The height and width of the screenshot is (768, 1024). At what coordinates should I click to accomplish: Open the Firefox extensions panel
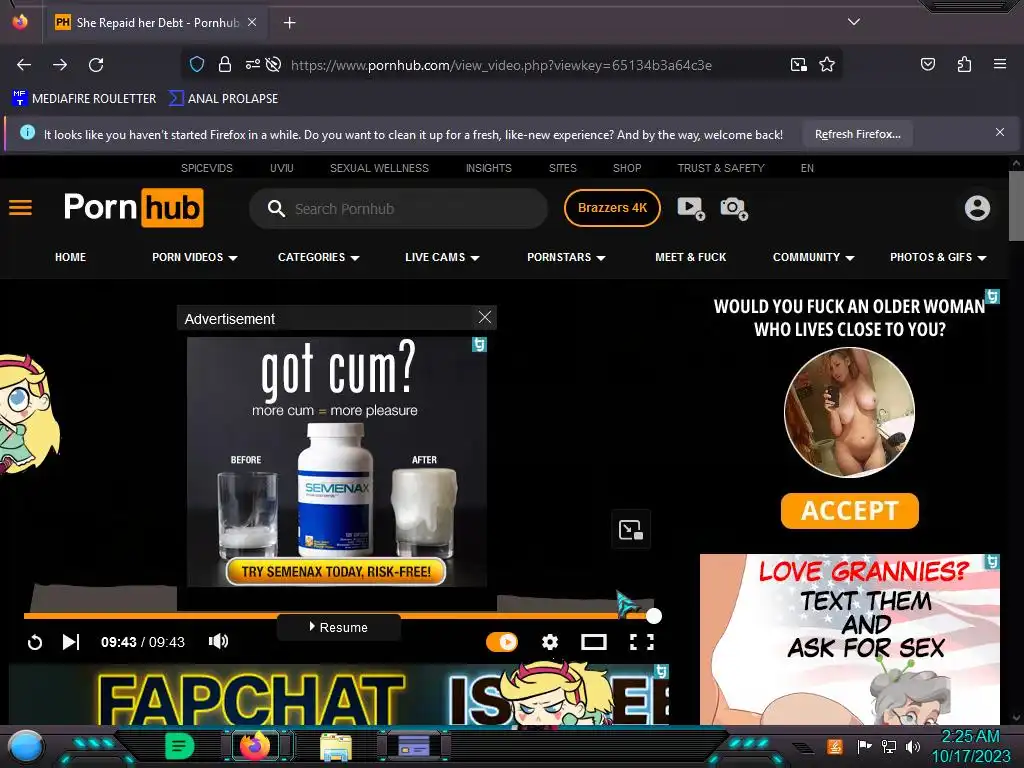(964, 64)
